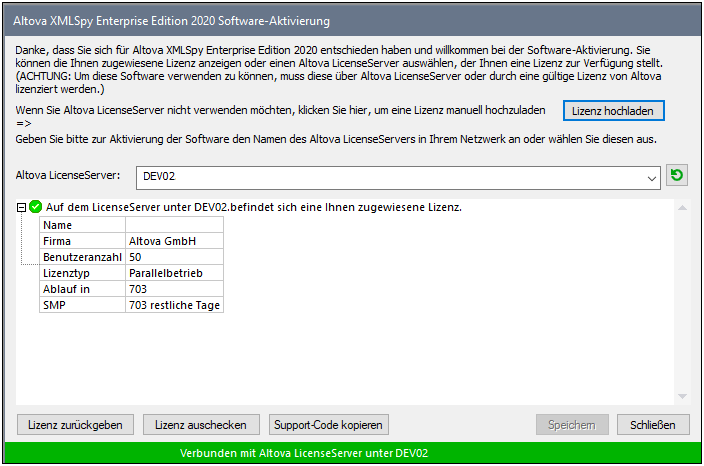Click the 'Parallelbetrieb' value cell

(174, 273)
